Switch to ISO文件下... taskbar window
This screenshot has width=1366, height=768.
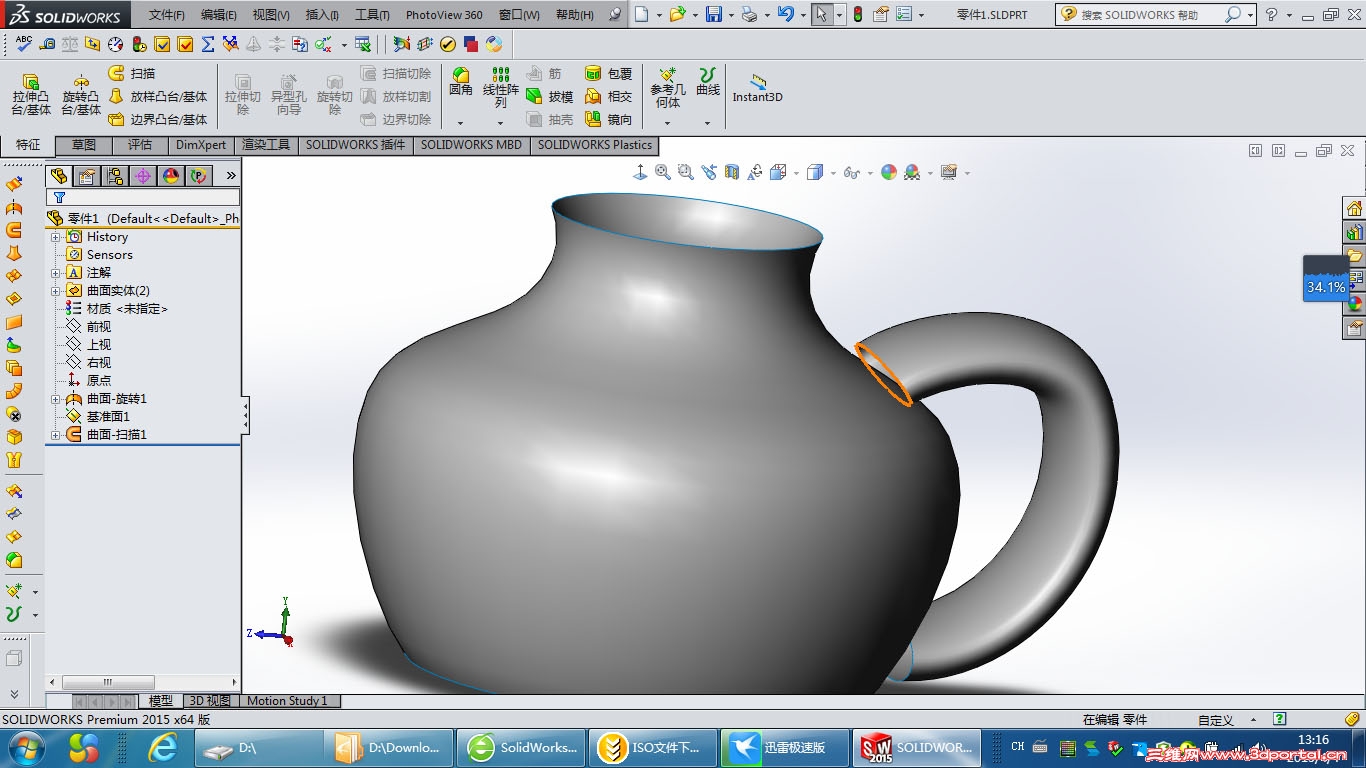pyautogui.click(x=653, y=747)
